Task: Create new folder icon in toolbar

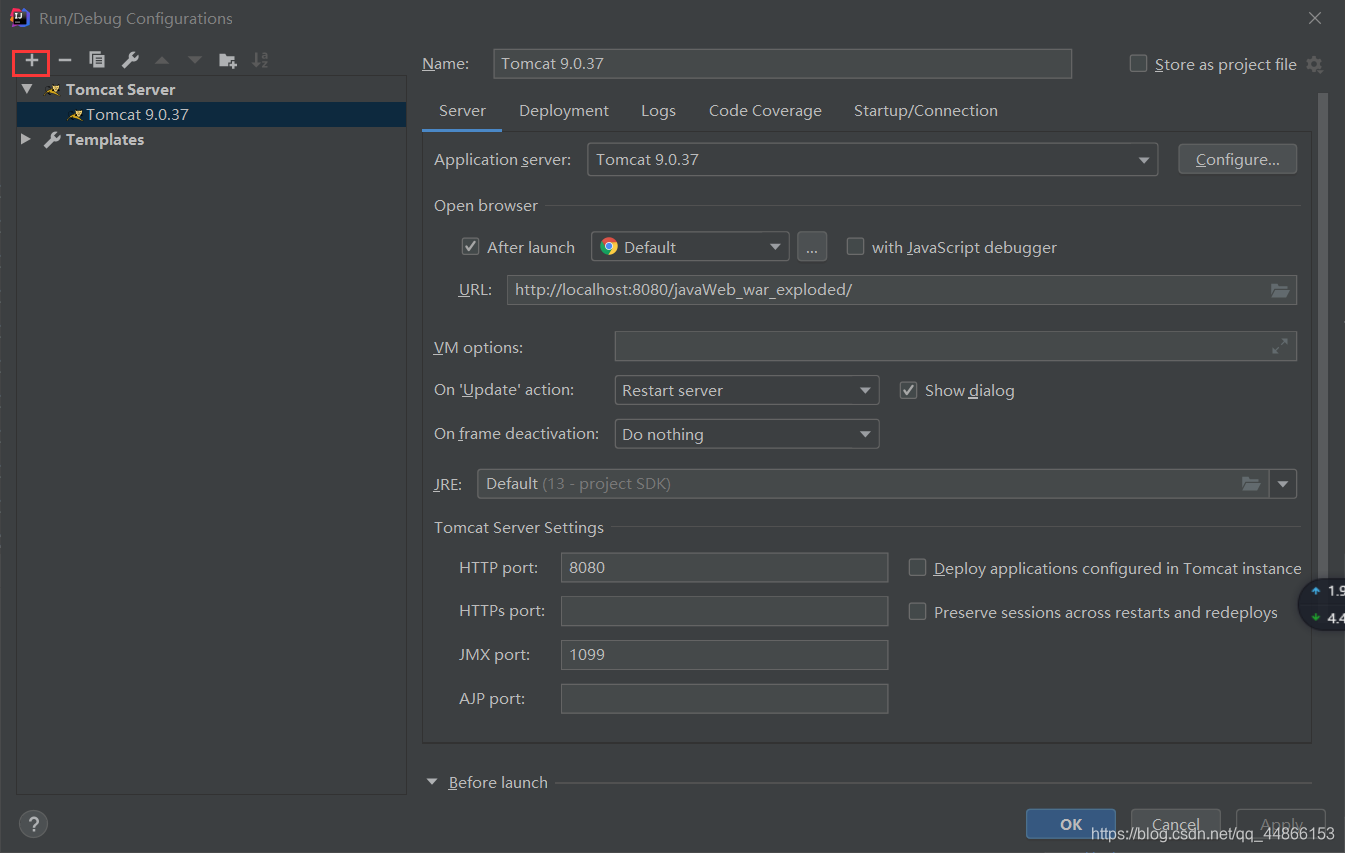Action: click(228, 61)
